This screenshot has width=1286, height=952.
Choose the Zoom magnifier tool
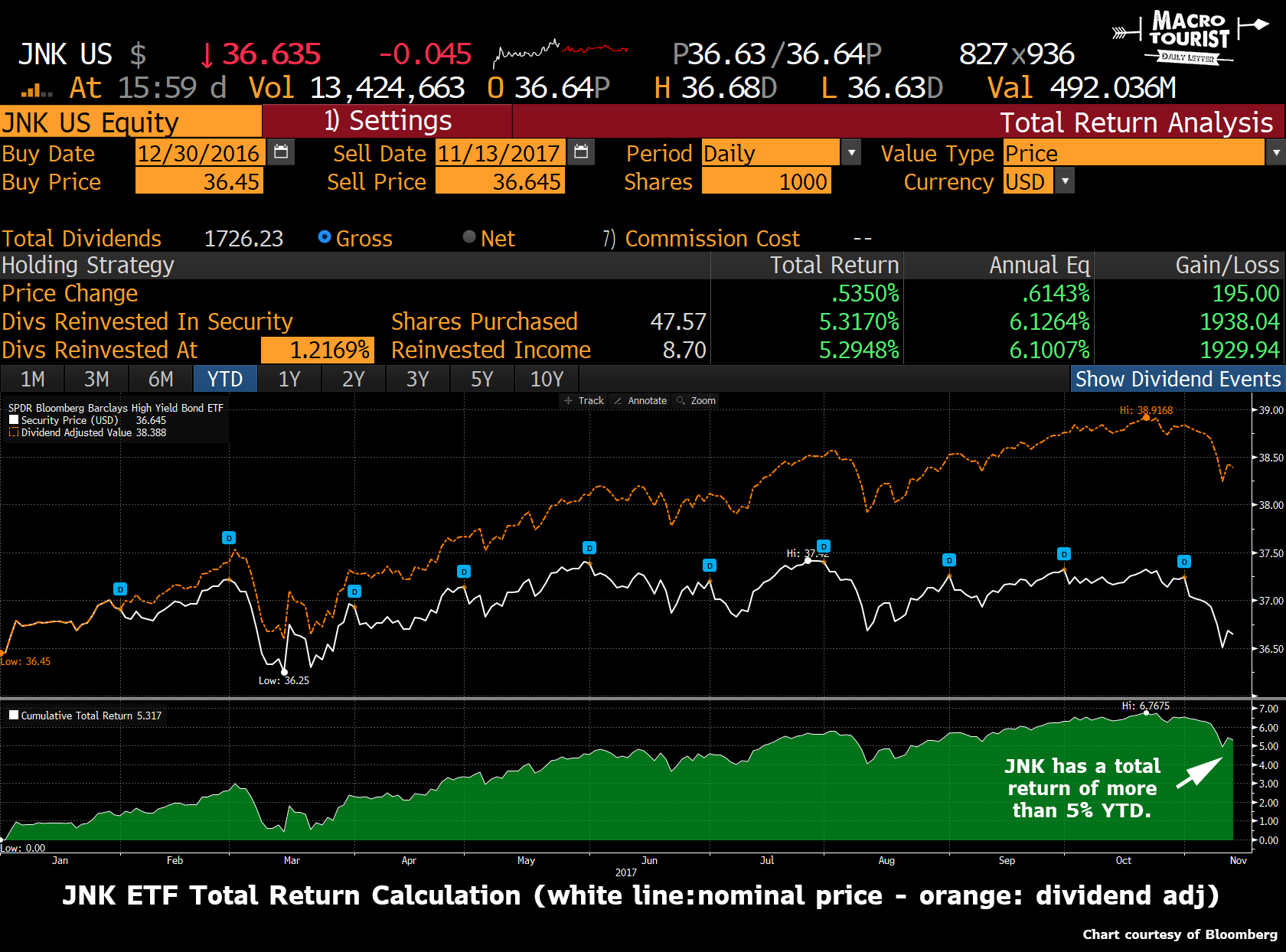(697, 400)
